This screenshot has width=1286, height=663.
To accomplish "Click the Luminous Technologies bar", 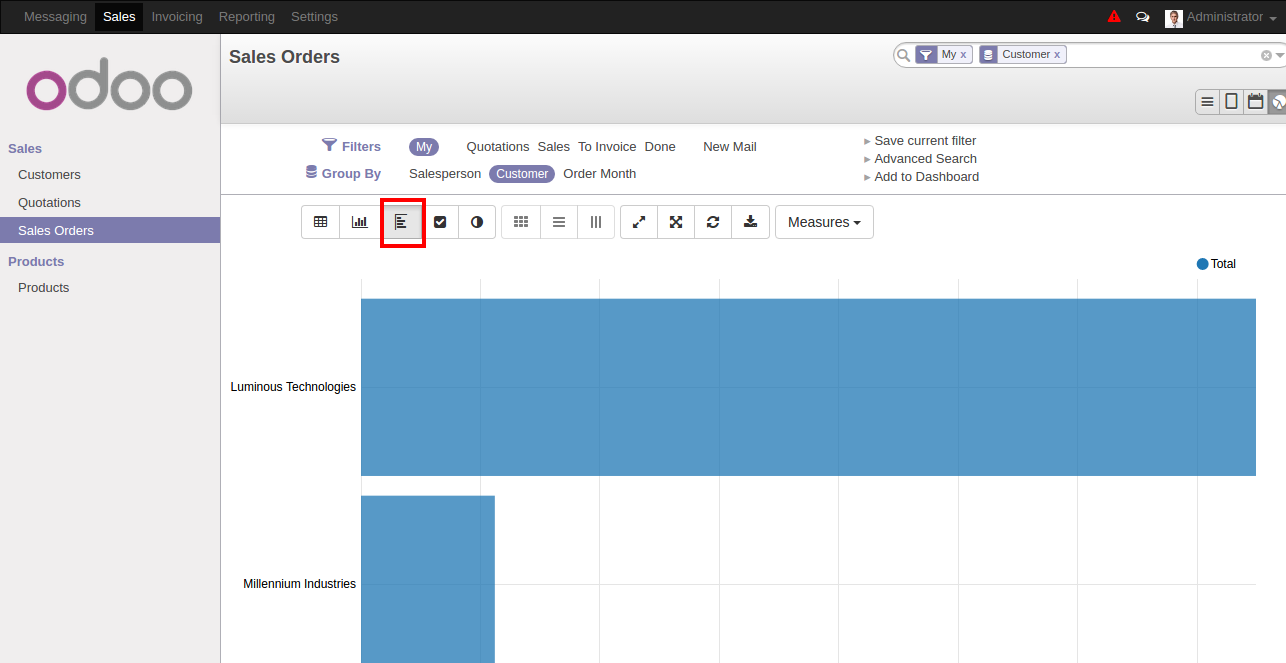I will point(808,387).
